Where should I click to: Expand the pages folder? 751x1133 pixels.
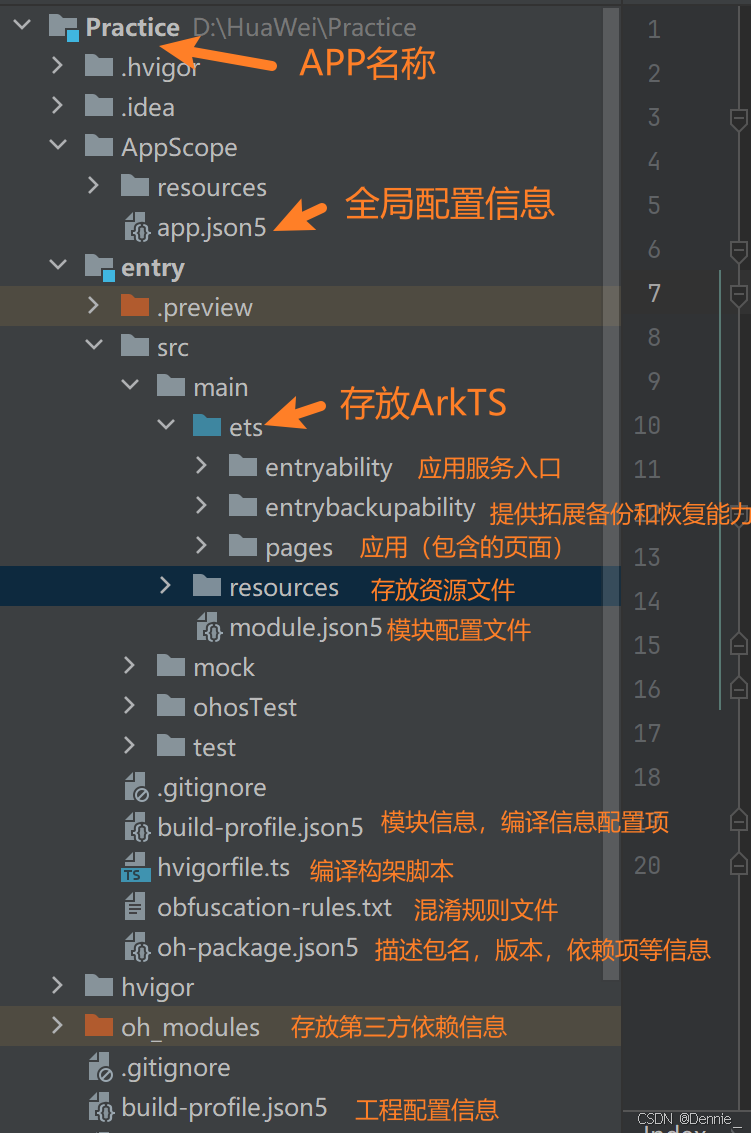pyautogui.click(x=200, y=546)
